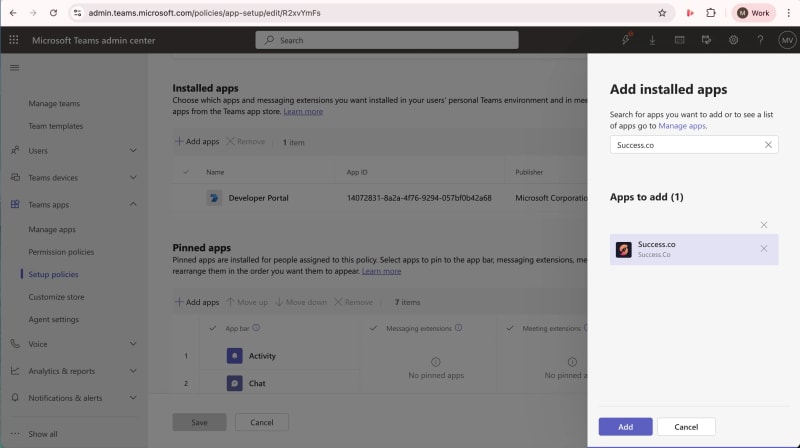
Task: Click the Developer Portal app ID text
Action: tap(419, 198)
